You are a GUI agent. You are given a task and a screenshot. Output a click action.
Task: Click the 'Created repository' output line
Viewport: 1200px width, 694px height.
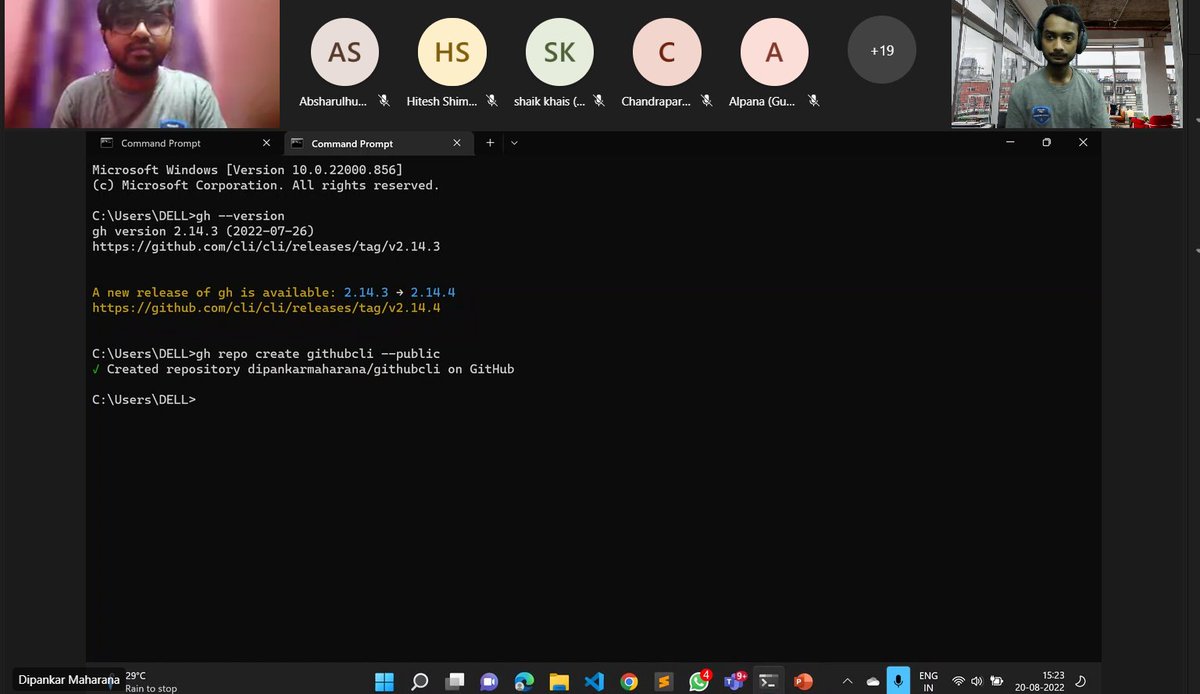[303, 369]
